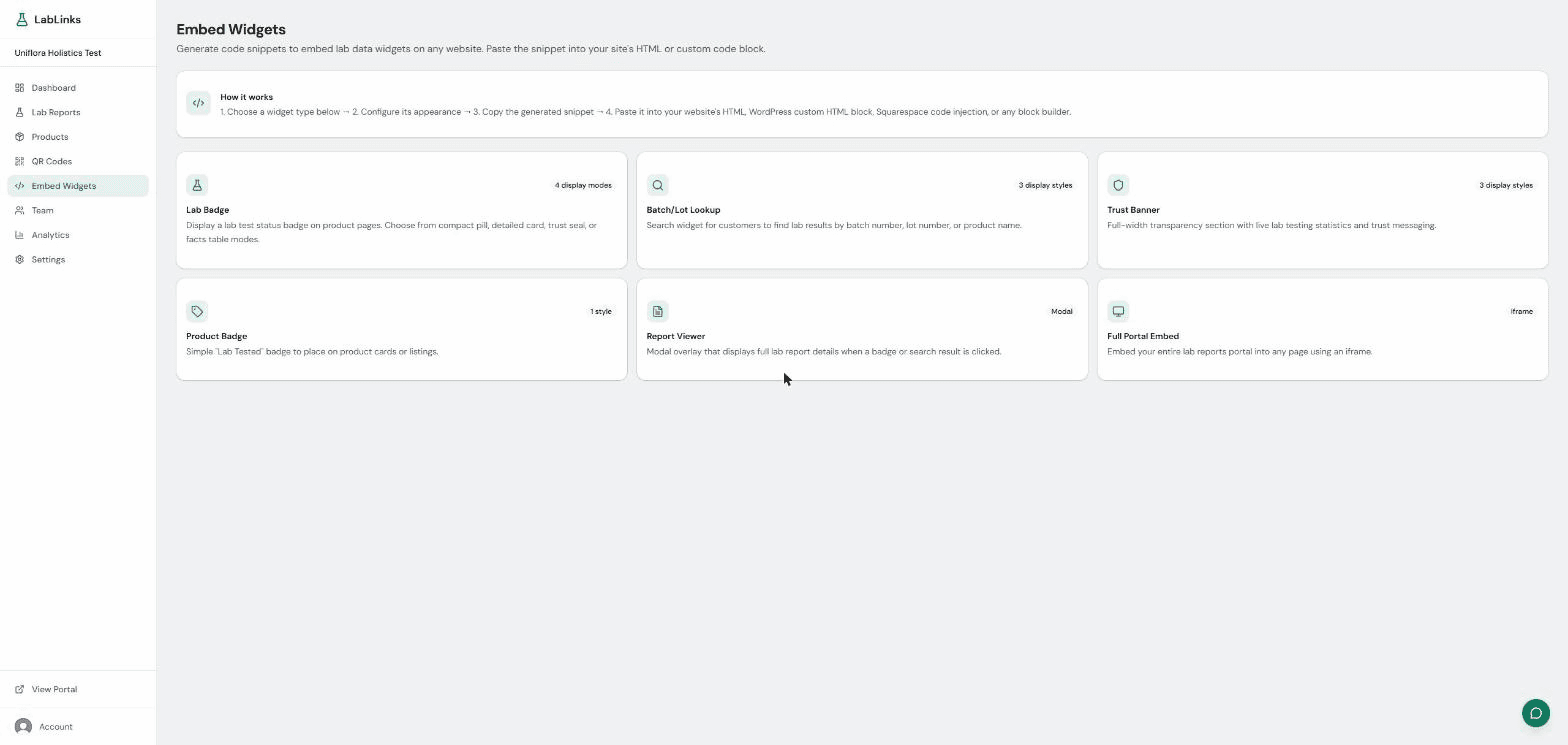
Task: Select the Trust Banner widget title
Action: (x=1133, y=210)
